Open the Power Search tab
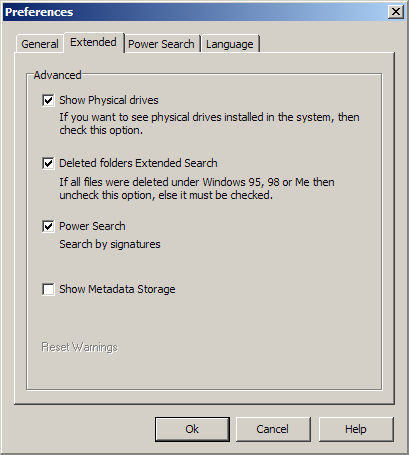 161,44
